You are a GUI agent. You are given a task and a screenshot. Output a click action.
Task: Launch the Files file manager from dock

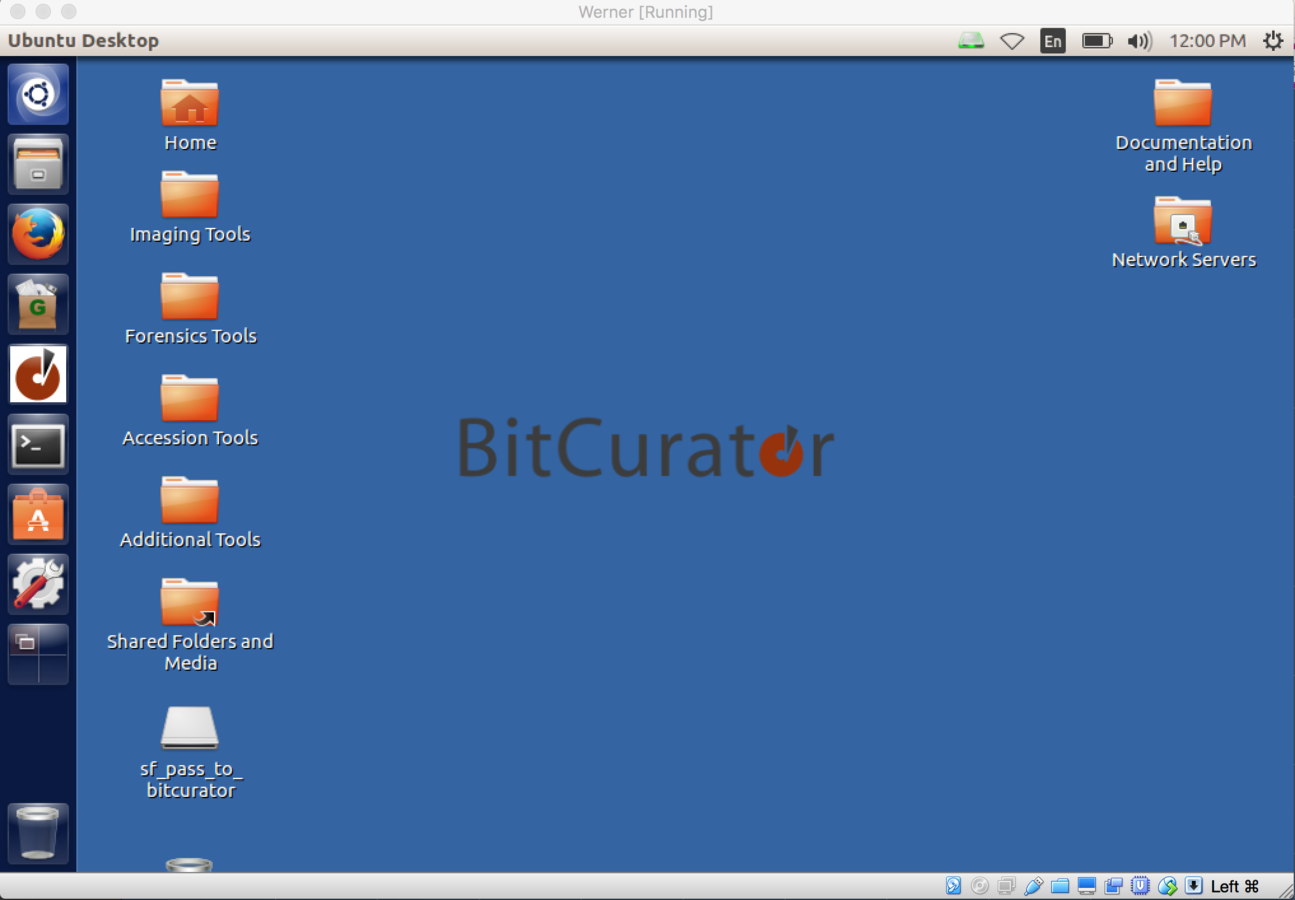click(x=38, y=164)
